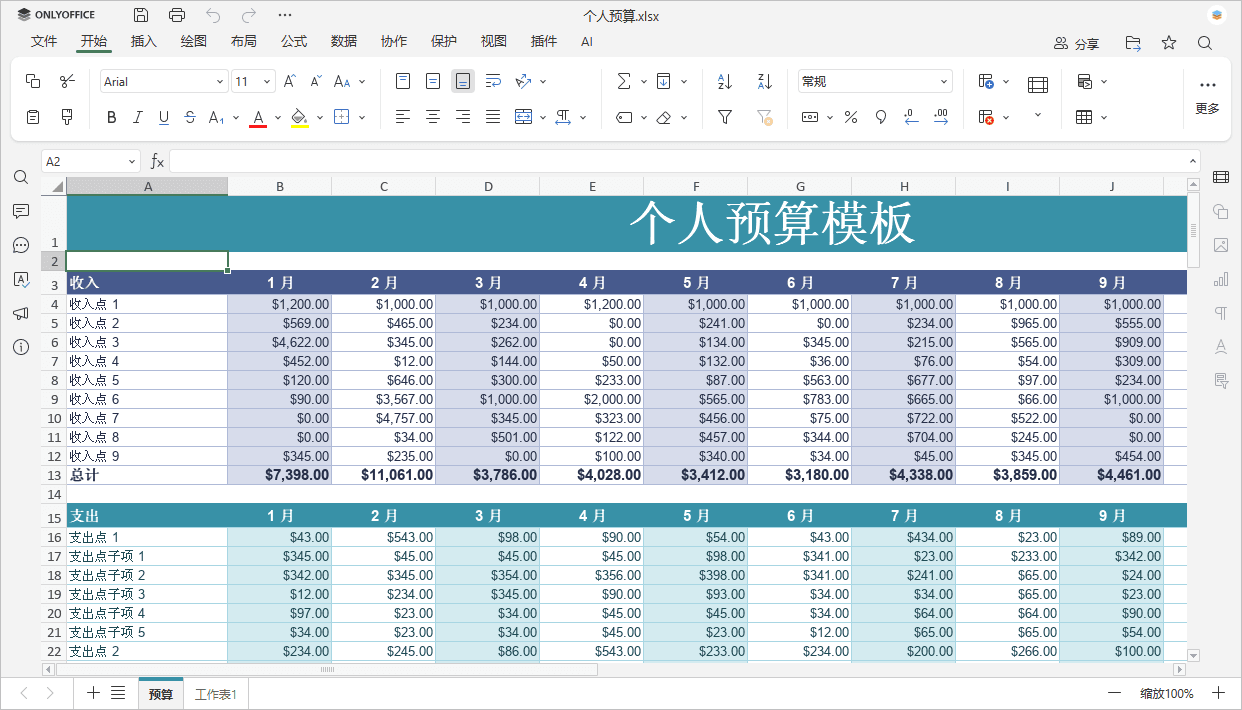Image resolution: width=1242 pixels, height=710 pixels.
Task: Click the Print icon in the top bar
Action: point(178,15)
